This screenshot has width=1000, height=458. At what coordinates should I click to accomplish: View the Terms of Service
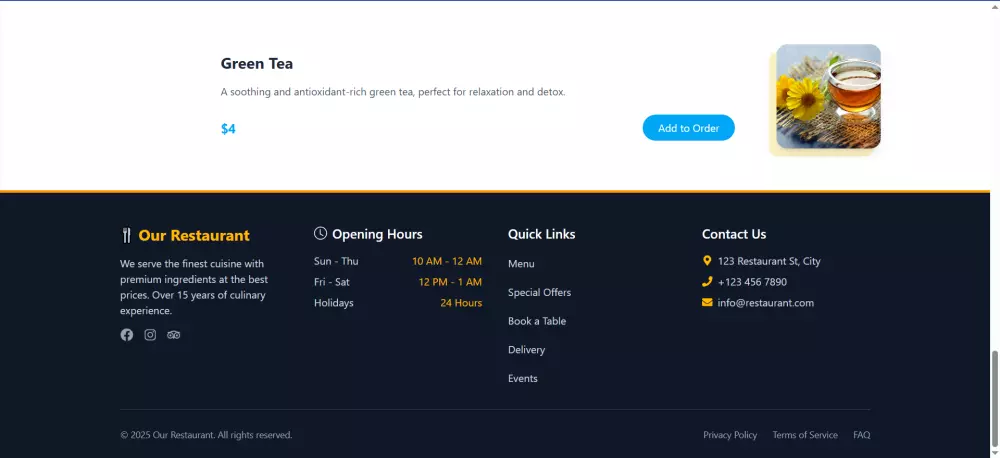pos(805,435)
